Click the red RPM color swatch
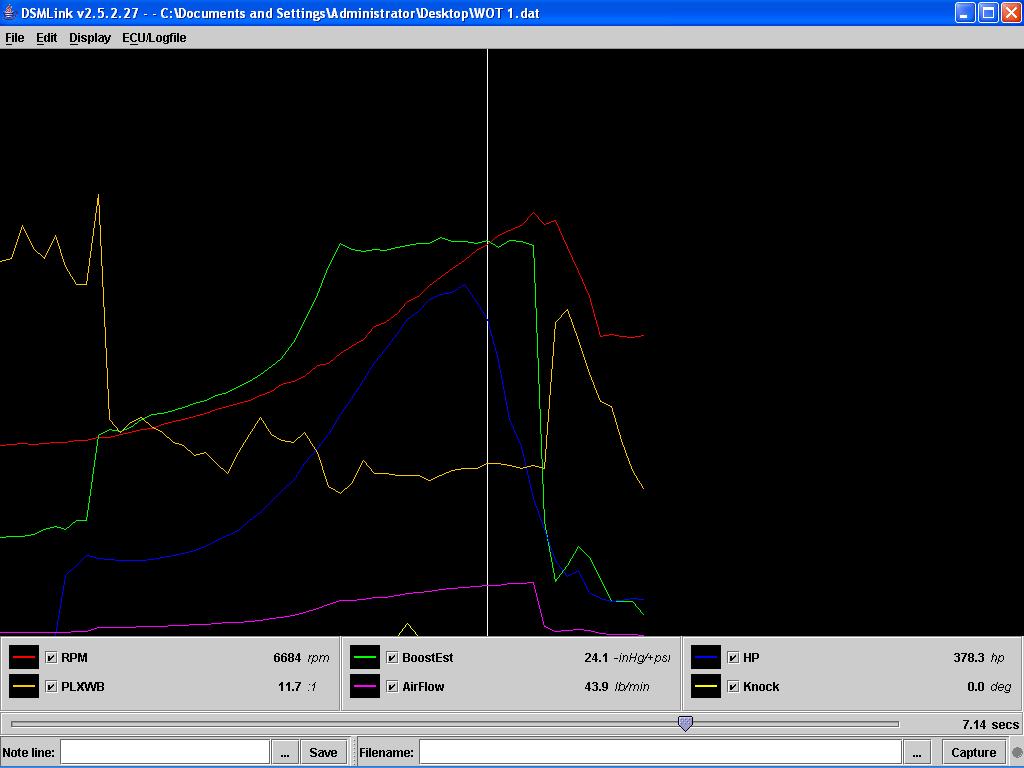This screenshot has height=768, width=1024. click(24, 658)
